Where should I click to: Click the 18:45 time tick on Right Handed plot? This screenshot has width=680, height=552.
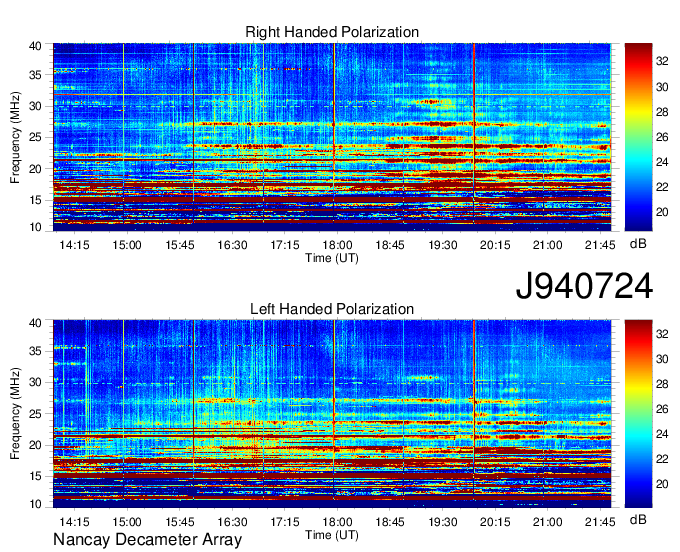click(389, 245)
